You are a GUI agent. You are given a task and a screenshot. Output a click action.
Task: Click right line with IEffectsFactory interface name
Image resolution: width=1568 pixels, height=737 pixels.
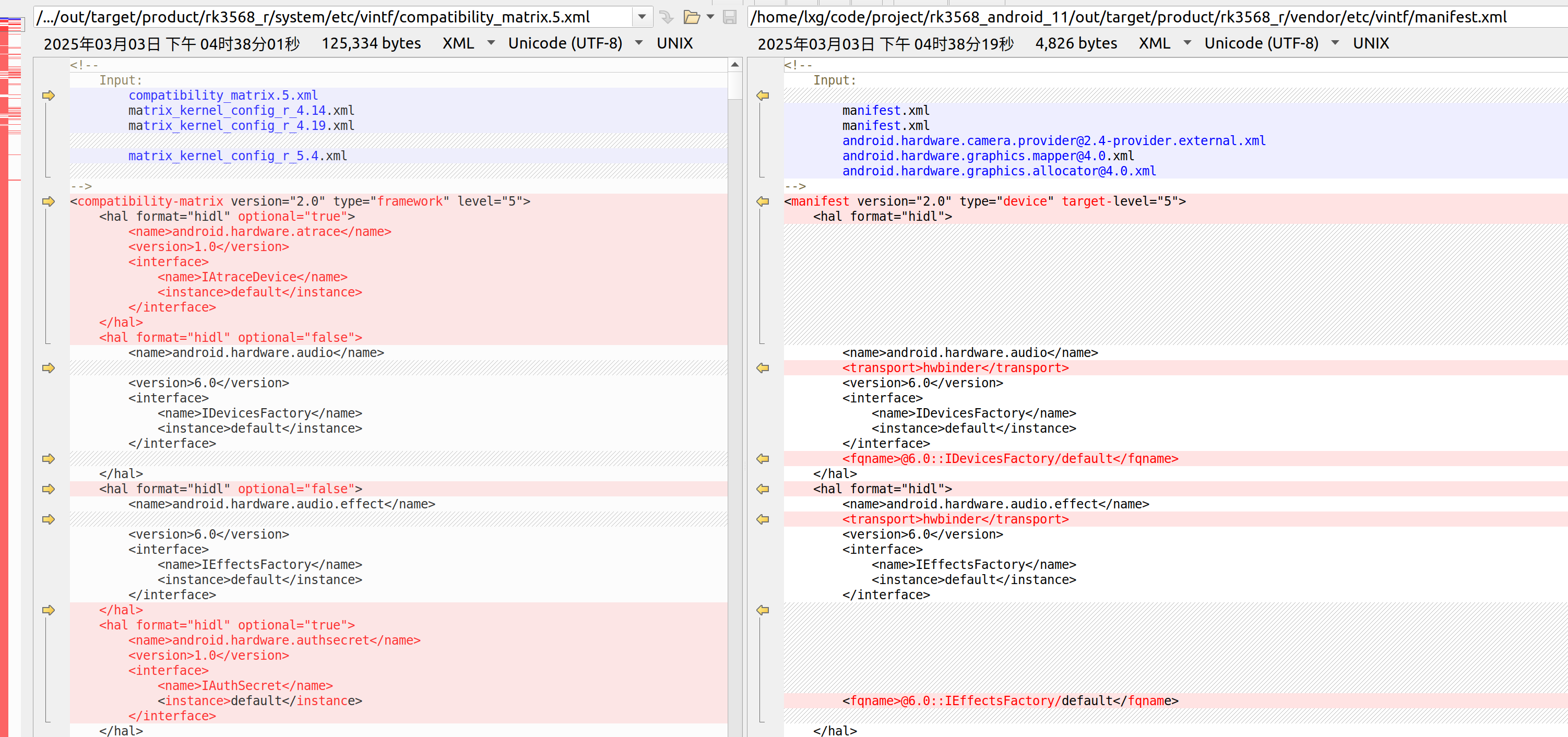point(974,565)
